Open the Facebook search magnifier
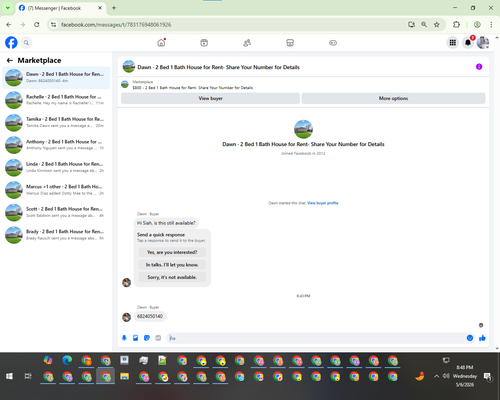The height and width of the screenshot is (400, 500). pos(26,43)
